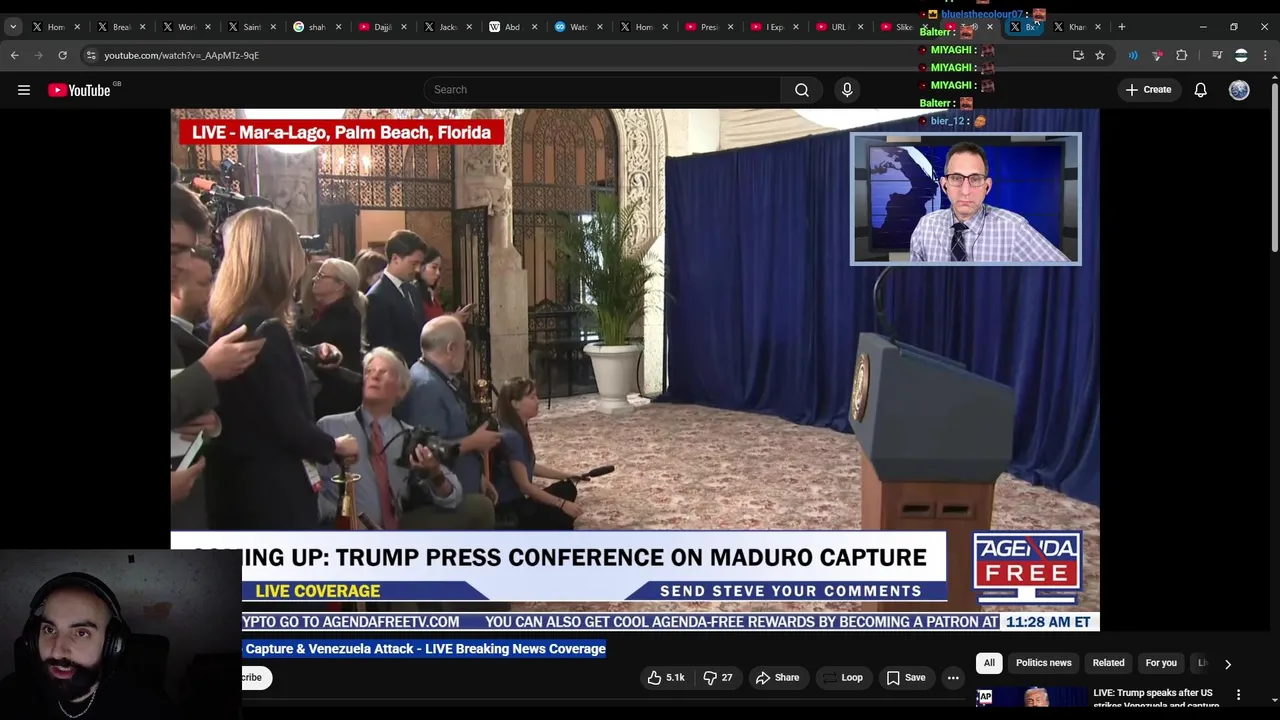This screenshot has width=1280, height=720.
Task: Open more actions three-dot button under video
Action: (x=953, y=677)
